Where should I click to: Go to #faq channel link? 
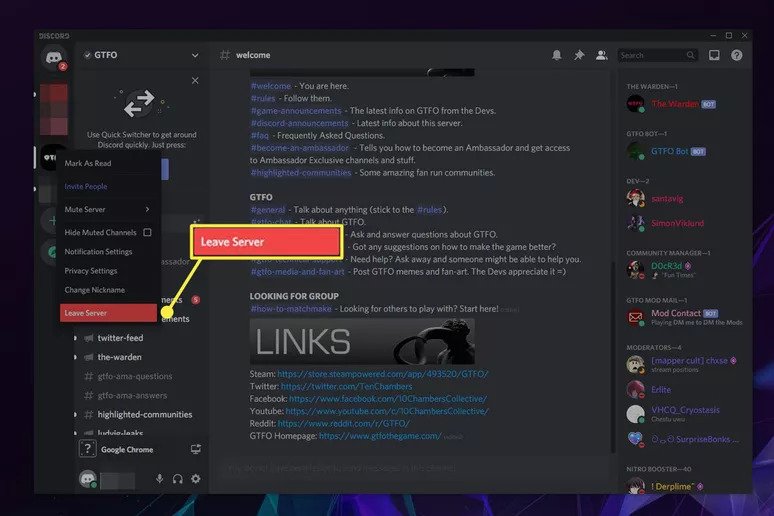tap(260, 135)
